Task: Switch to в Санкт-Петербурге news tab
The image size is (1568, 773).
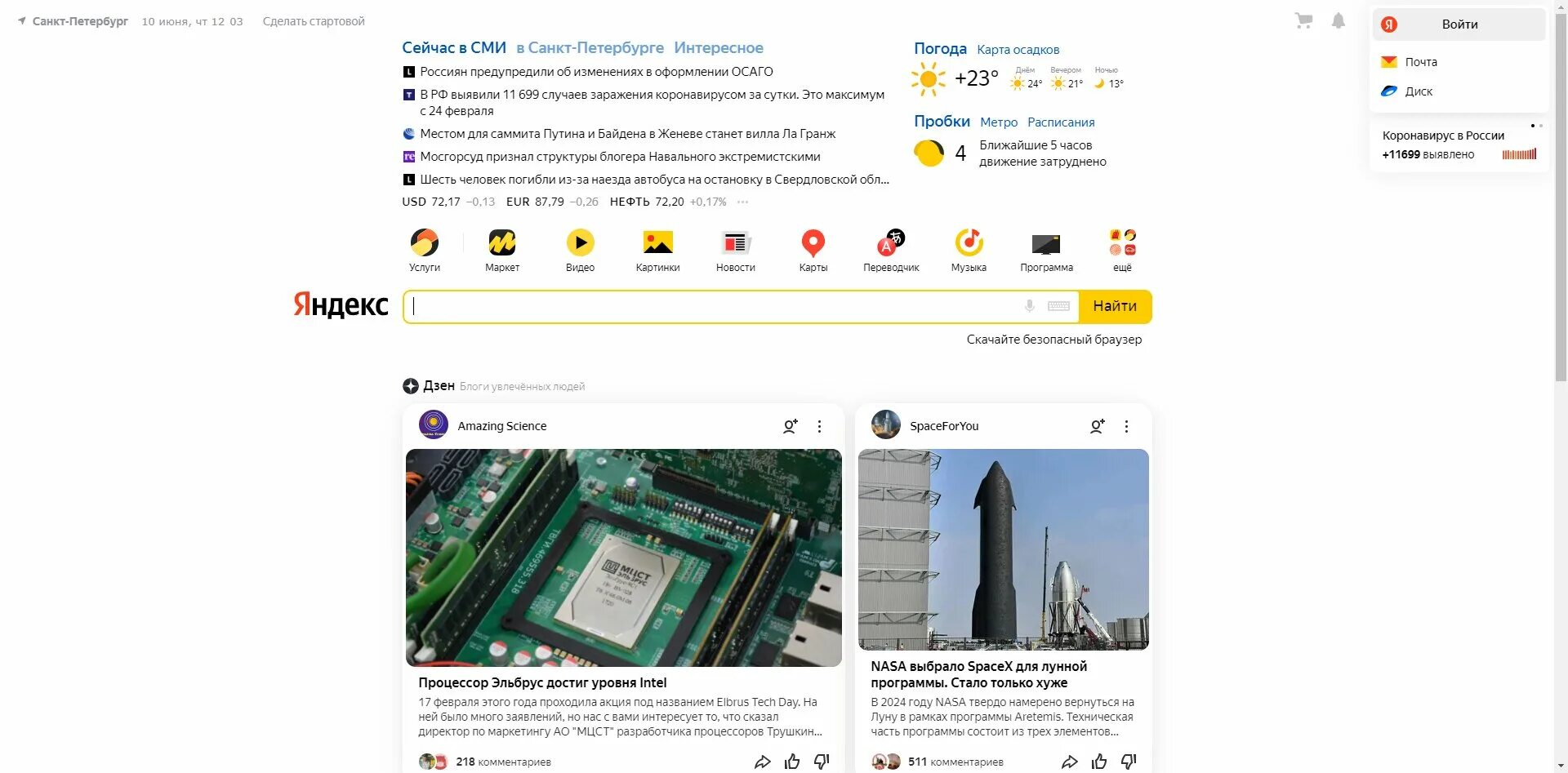Action: (590, 47)
